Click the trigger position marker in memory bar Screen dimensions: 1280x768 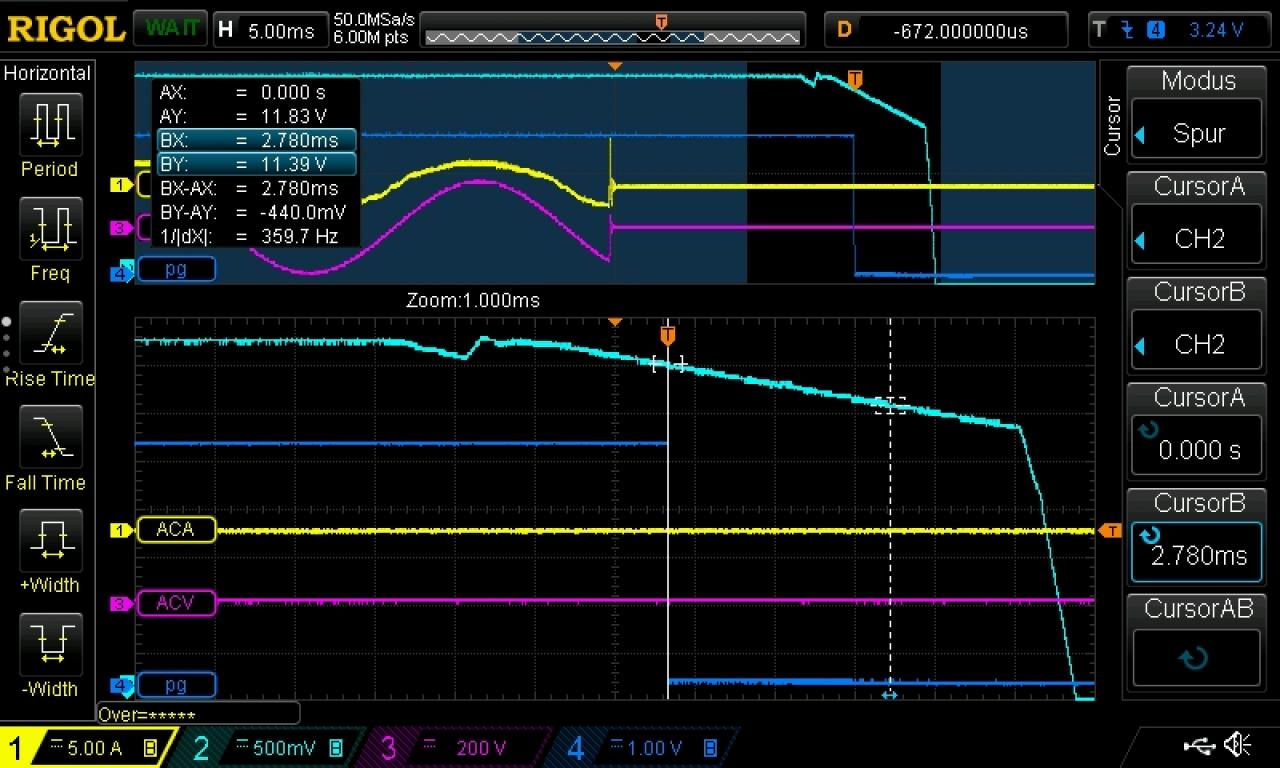point(661,21)
